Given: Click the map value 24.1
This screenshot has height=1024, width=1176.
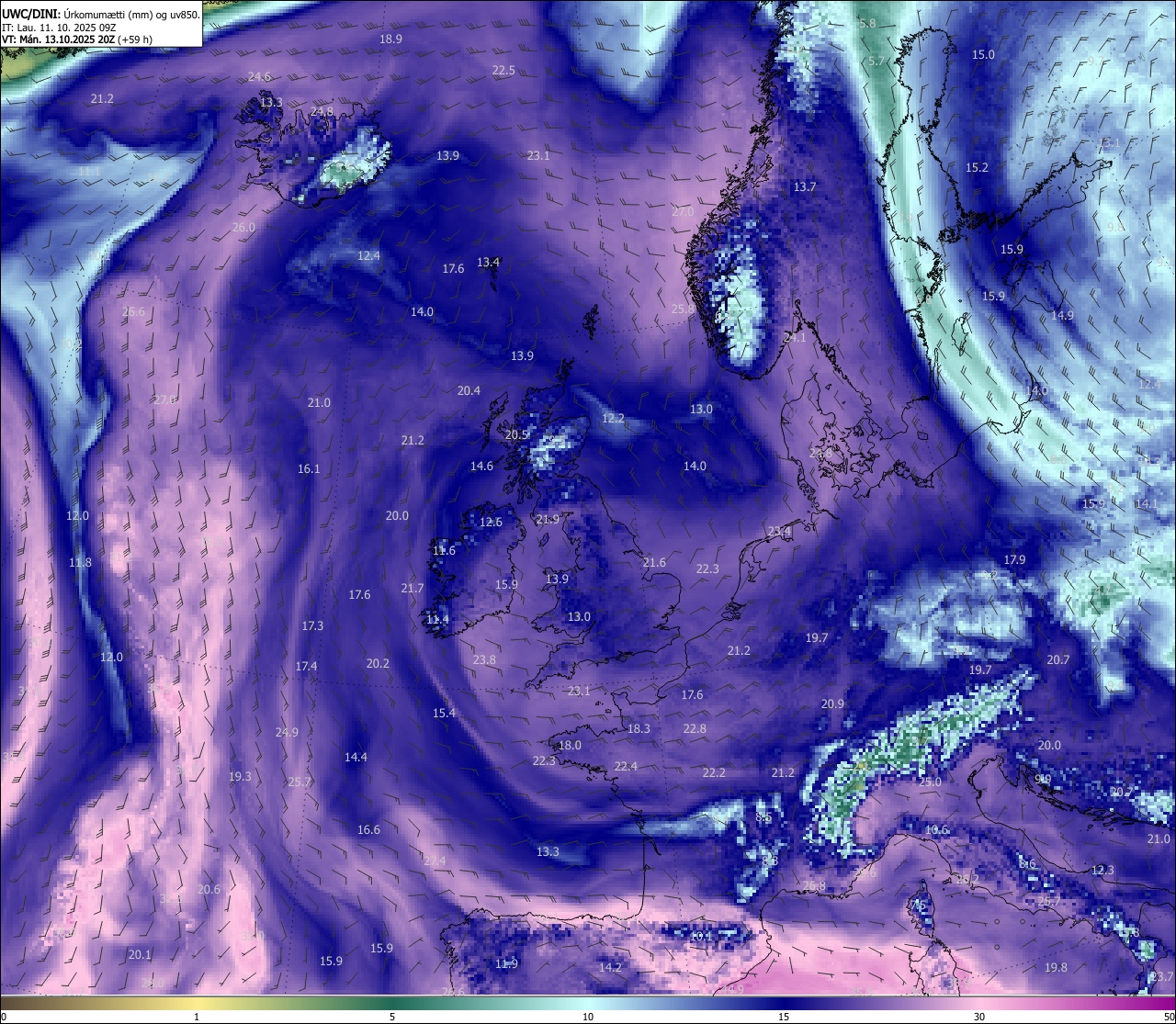Looking at the screenshot, I should coord(794,337).
